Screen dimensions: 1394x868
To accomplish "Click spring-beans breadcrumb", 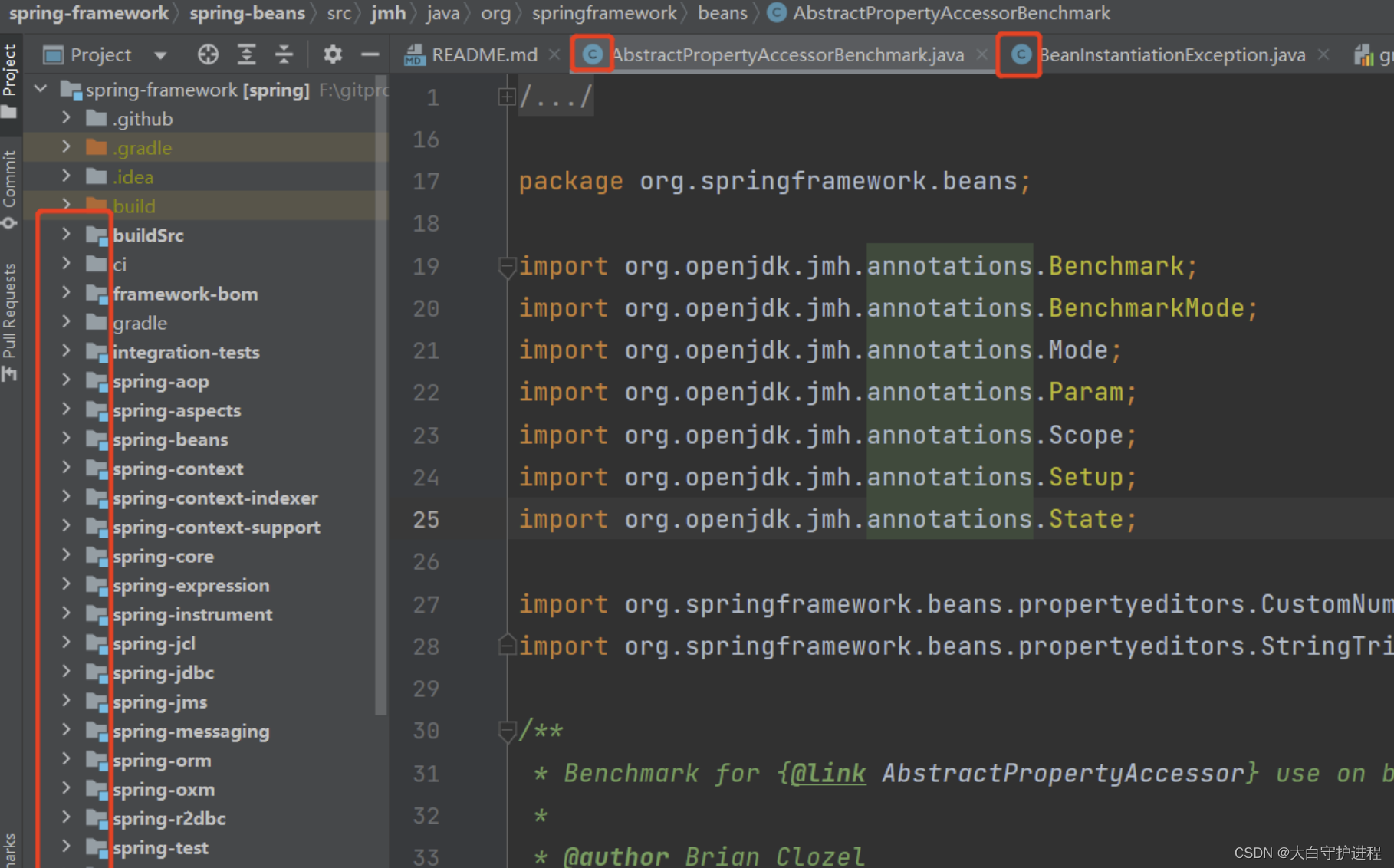I will [247, 13].
